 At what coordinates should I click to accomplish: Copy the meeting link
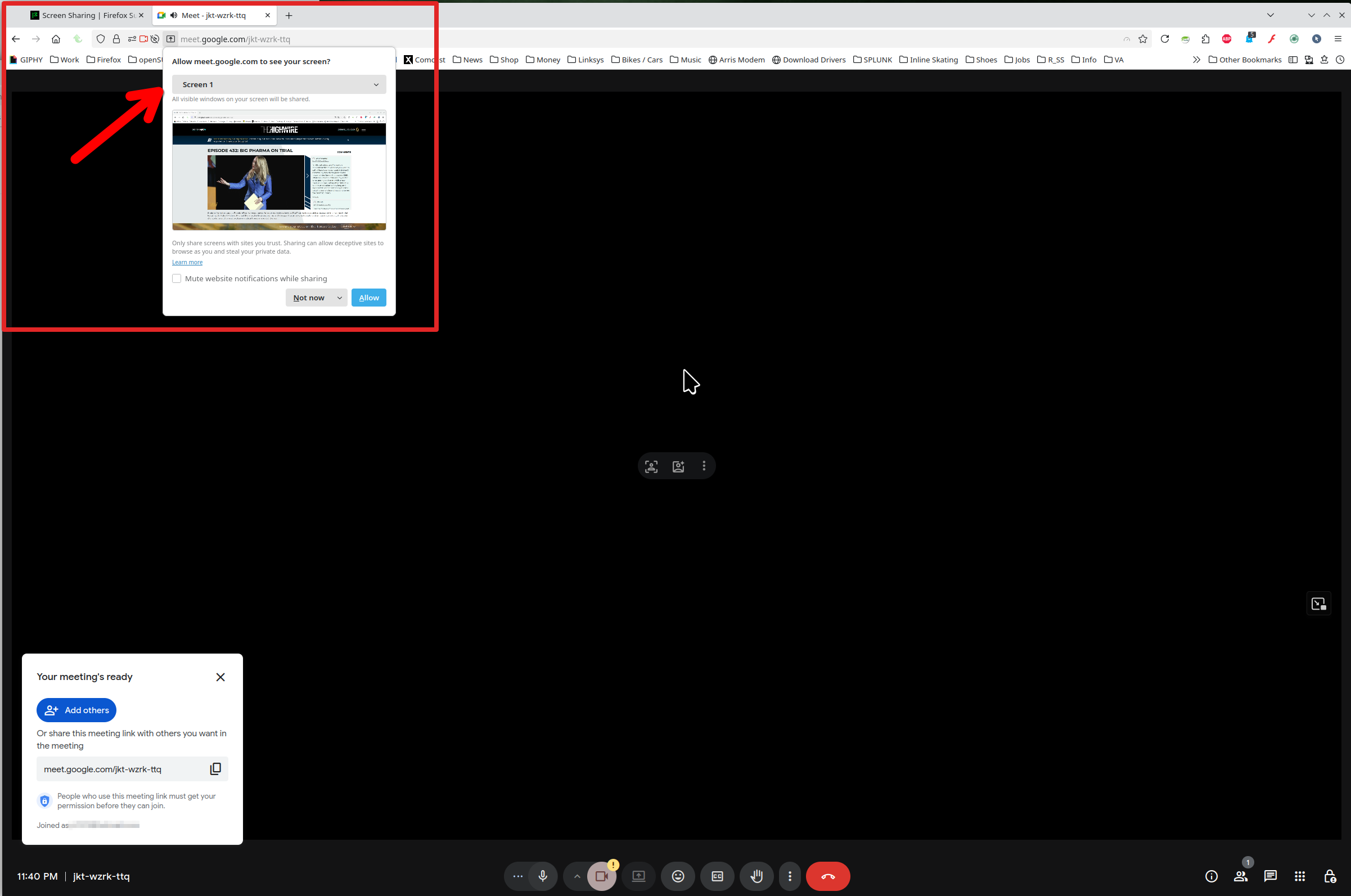pos(215,768)
